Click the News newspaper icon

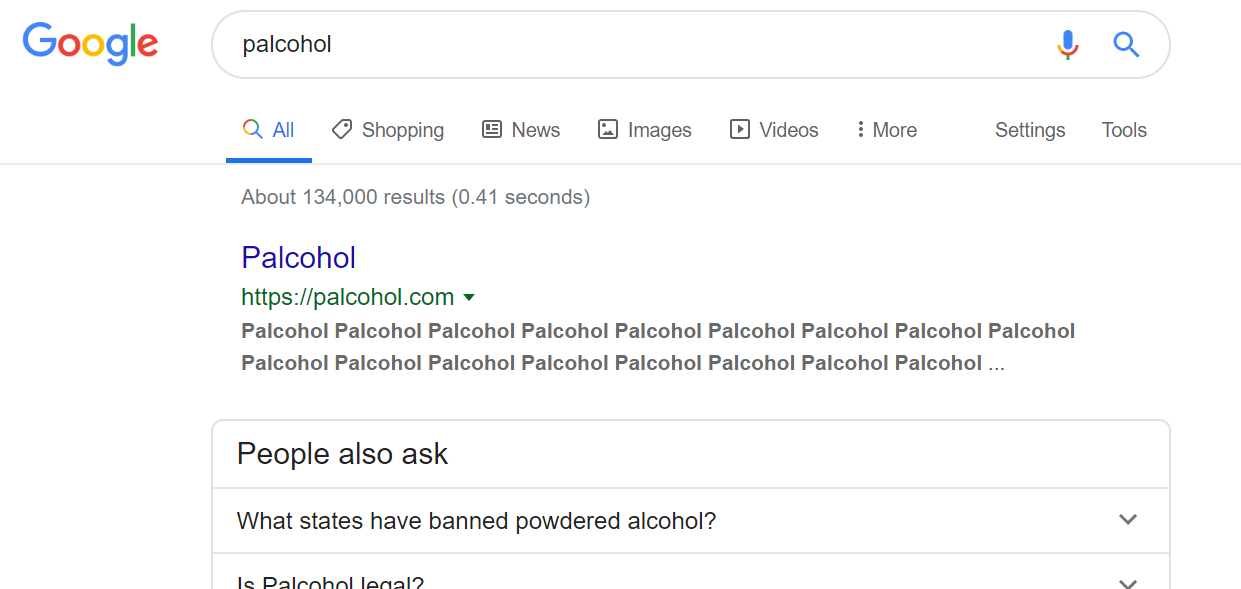click(x=492, y=129)
